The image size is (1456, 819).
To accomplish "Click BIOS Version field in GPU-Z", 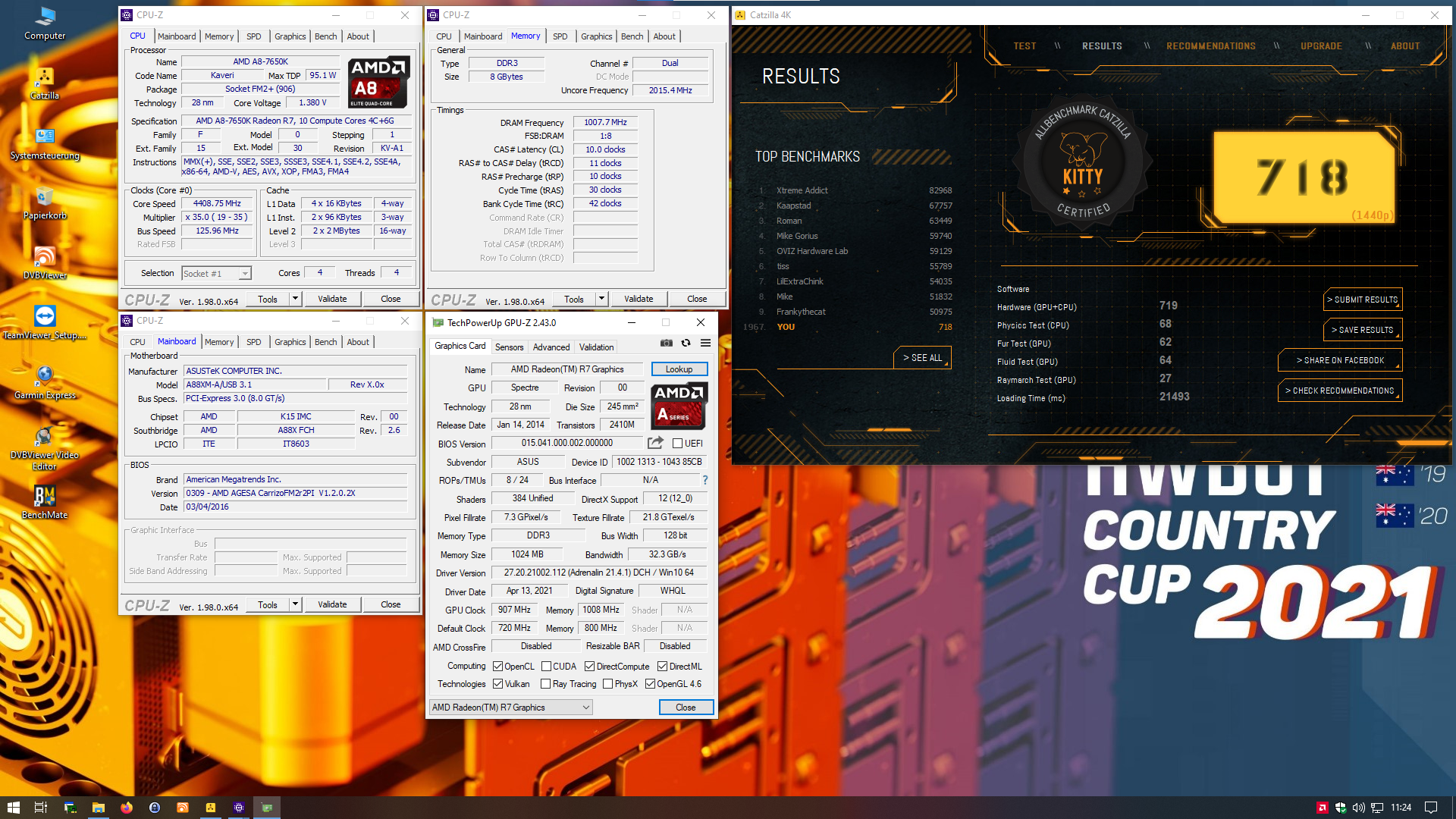I will (567, 443).
